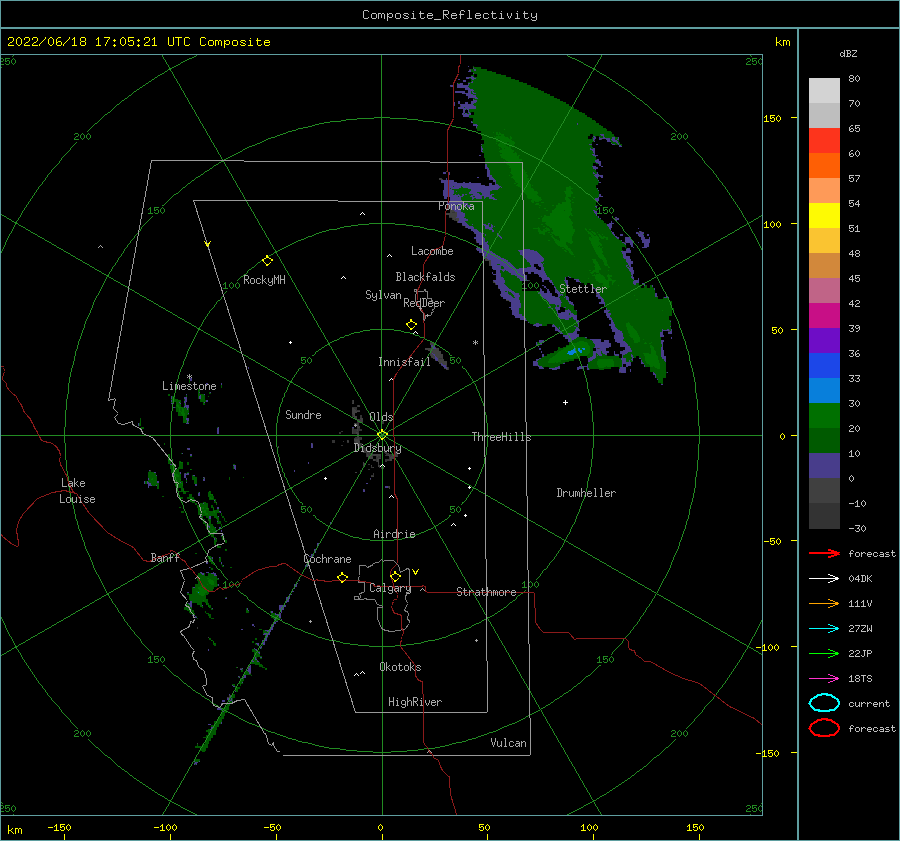900x841 pixels.
Task: Click the Banff label
Action: click(x=165, y=558)
